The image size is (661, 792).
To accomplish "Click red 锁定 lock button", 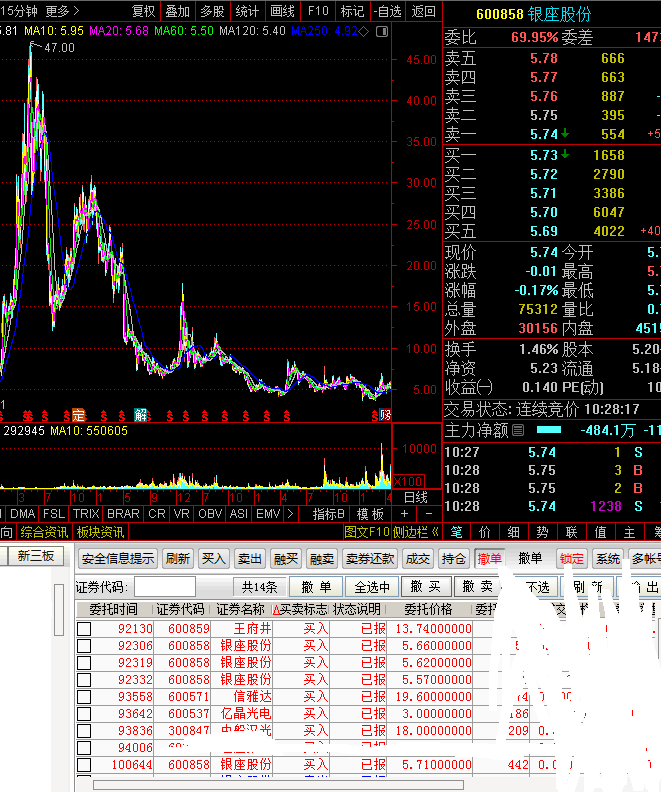I will (x=571, y=559).
